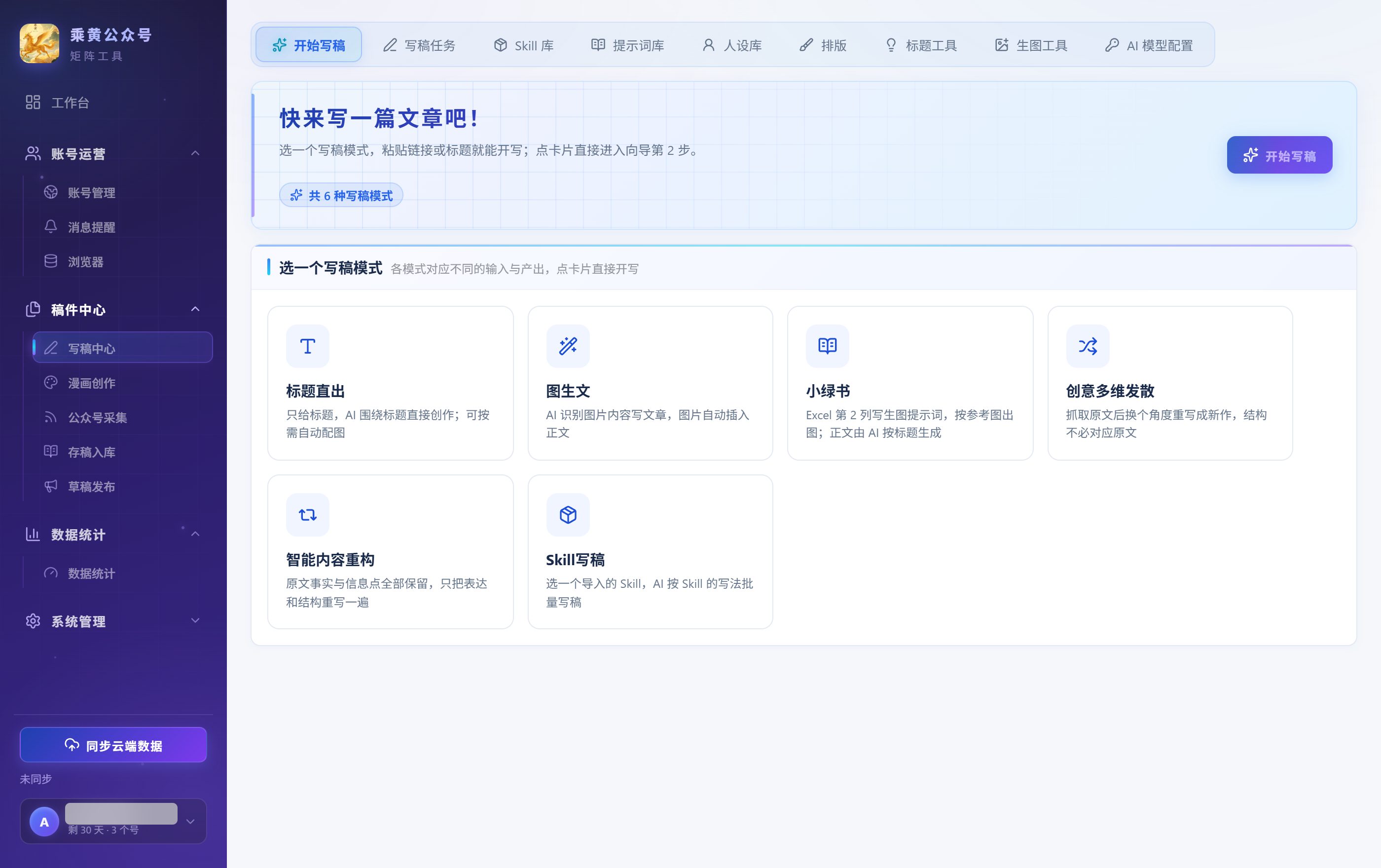Click the 图生文 magic wand icon
This screenshot has height=868, width=1381.
click(x=568, y=346)
